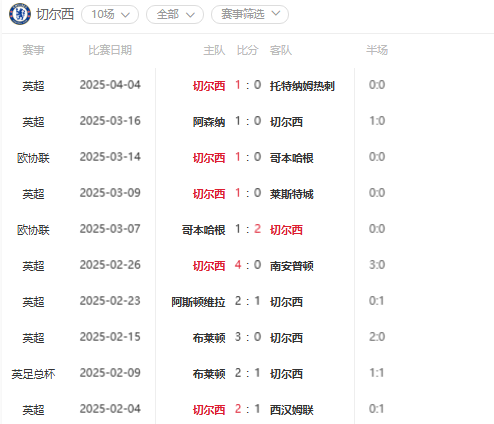
Task: Select the 赛事 column header
Action: (x=33, y=50)
